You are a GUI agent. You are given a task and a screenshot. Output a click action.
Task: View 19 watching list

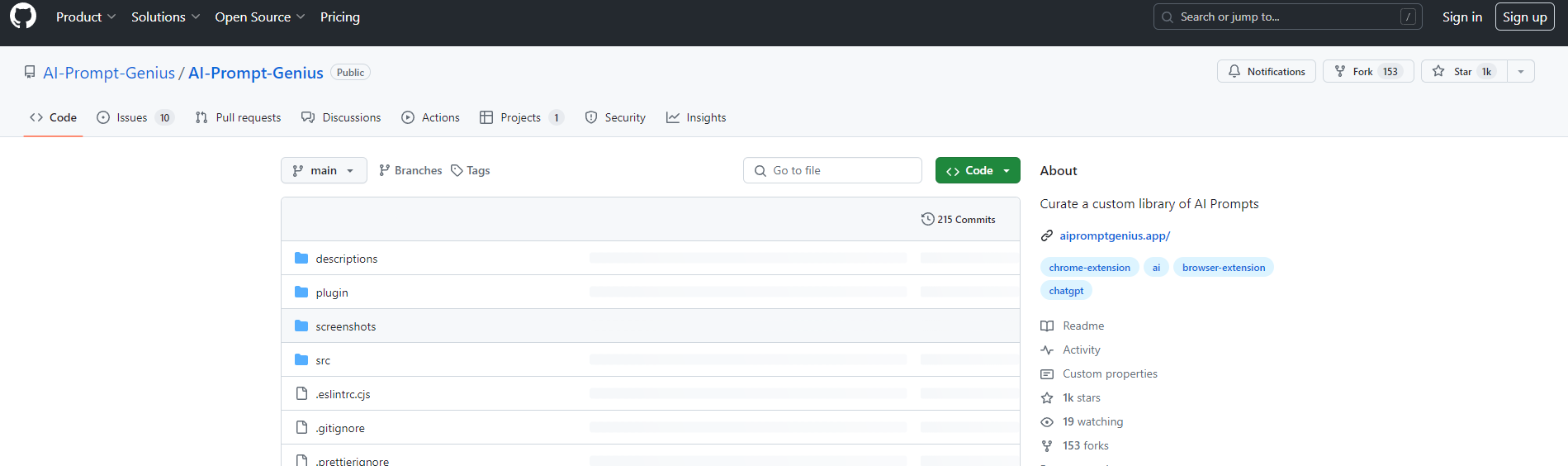(1082, 421)
